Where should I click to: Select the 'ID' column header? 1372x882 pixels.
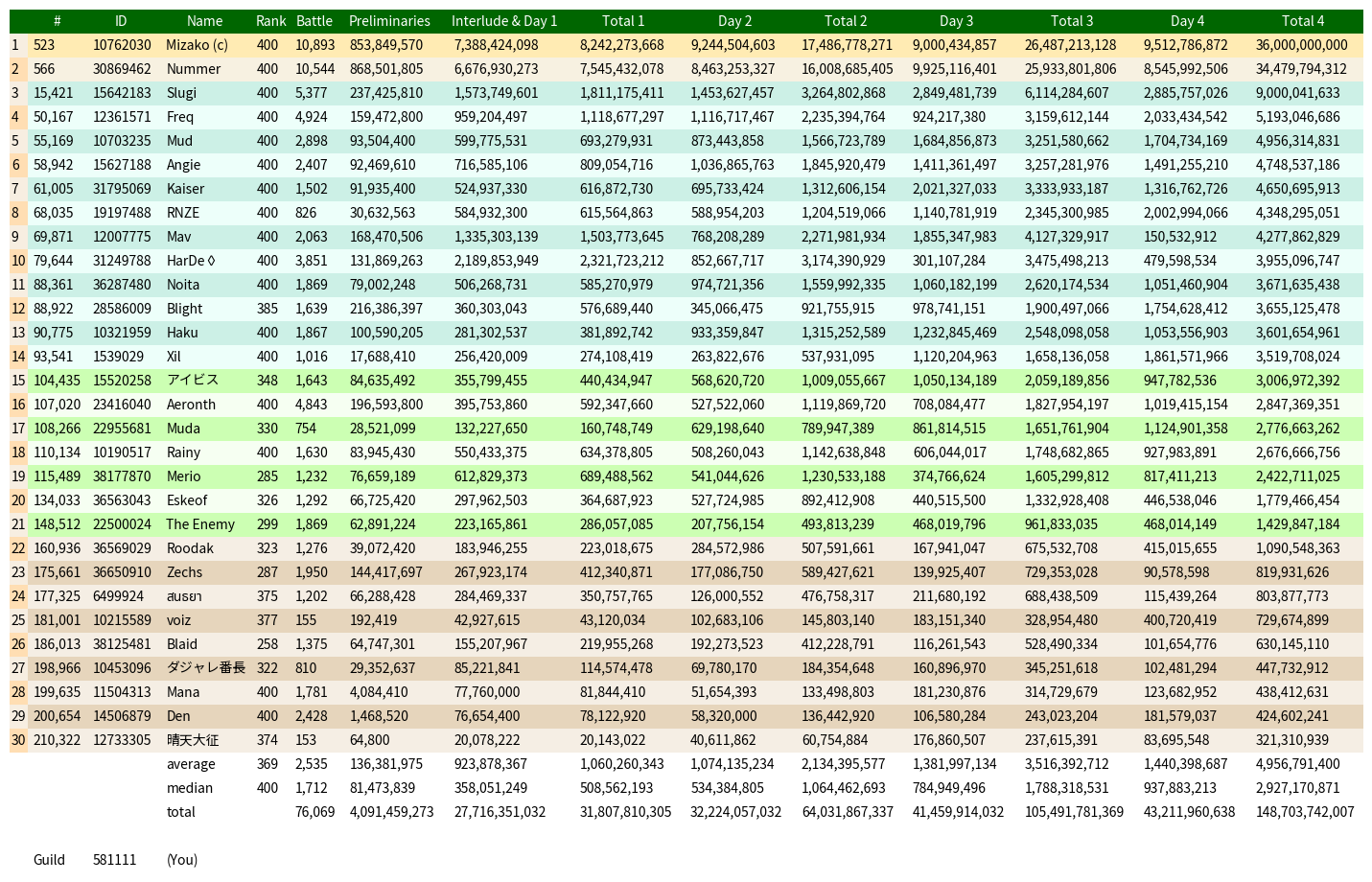click(121, 21)
